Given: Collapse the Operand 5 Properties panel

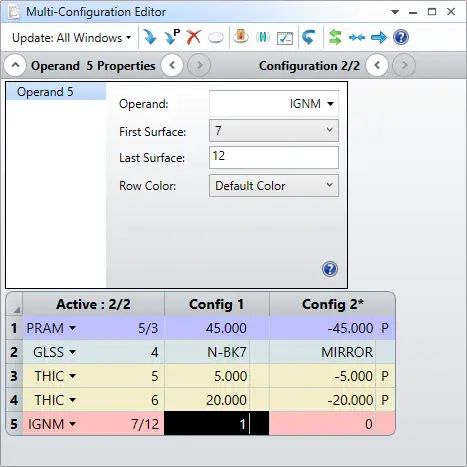Looking at the screenshot, I should (15, 65).
